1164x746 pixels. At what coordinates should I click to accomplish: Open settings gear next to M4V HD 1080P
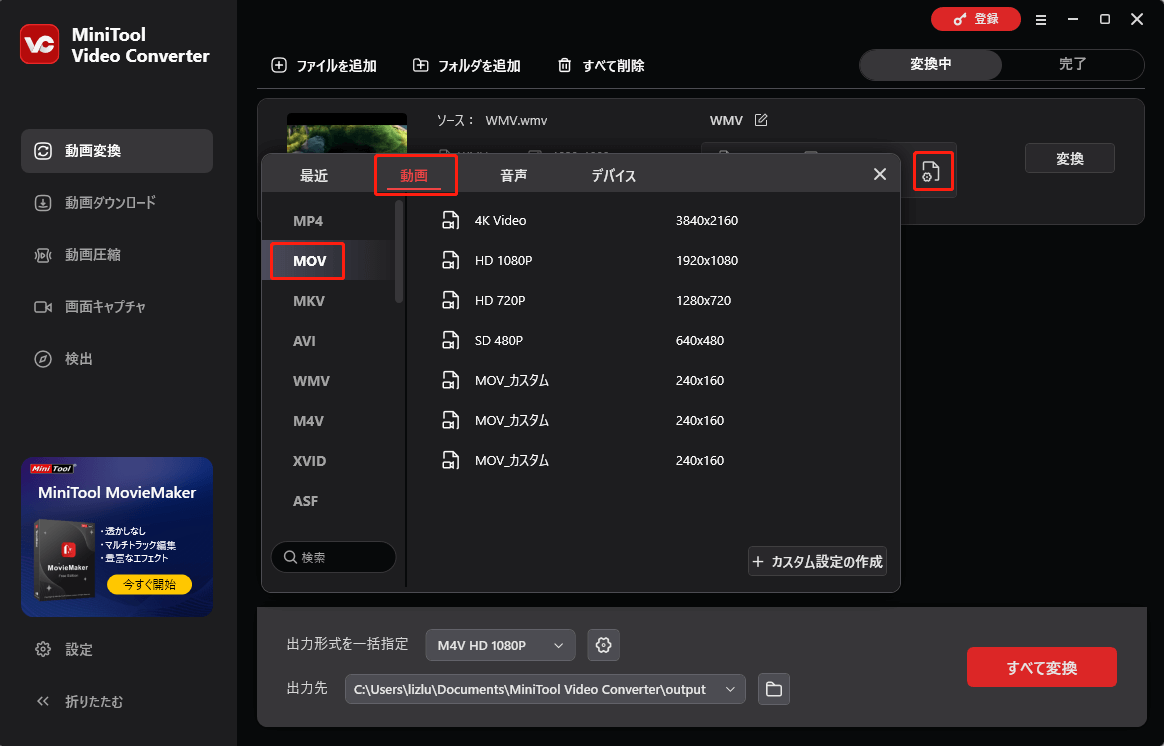604,645
